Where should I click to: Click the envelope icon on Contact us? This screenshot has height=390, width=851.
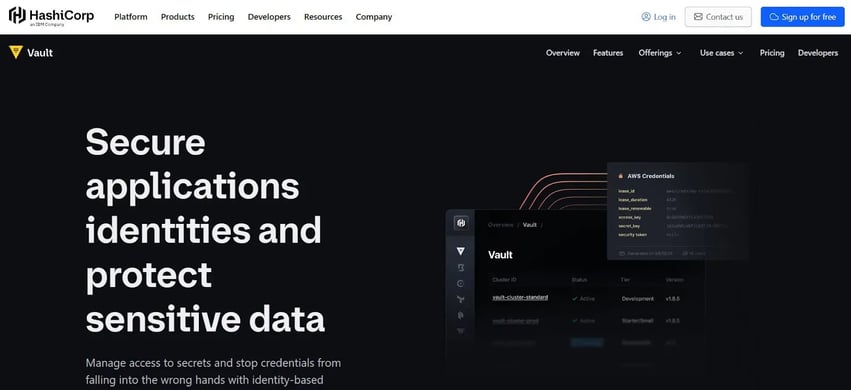click(x=698, y=17)
